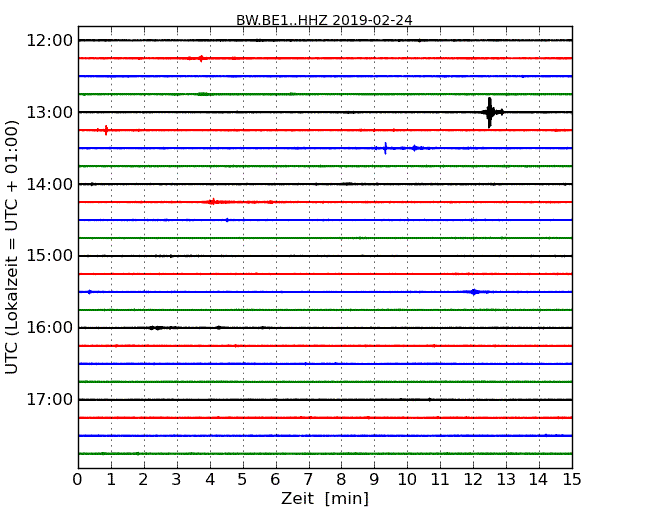Click the 14:00 time label
This screenshot has width=650, height=520.
coord(50,184)
